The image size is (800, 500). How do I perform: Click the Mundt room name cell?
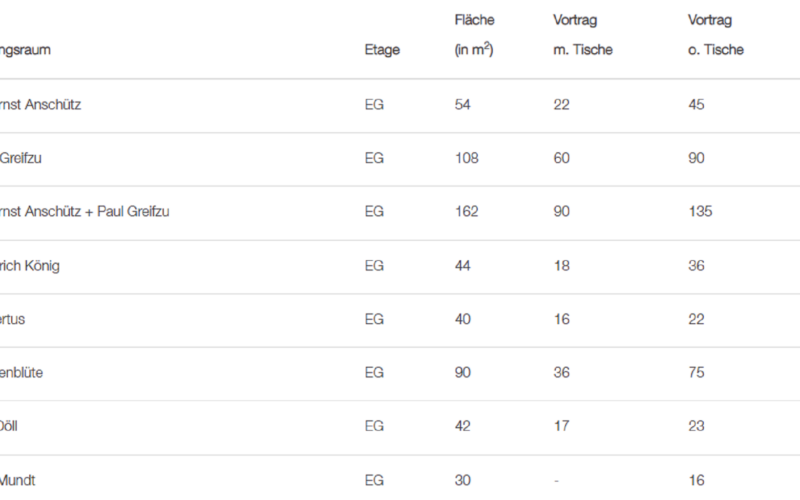(18, 481)
